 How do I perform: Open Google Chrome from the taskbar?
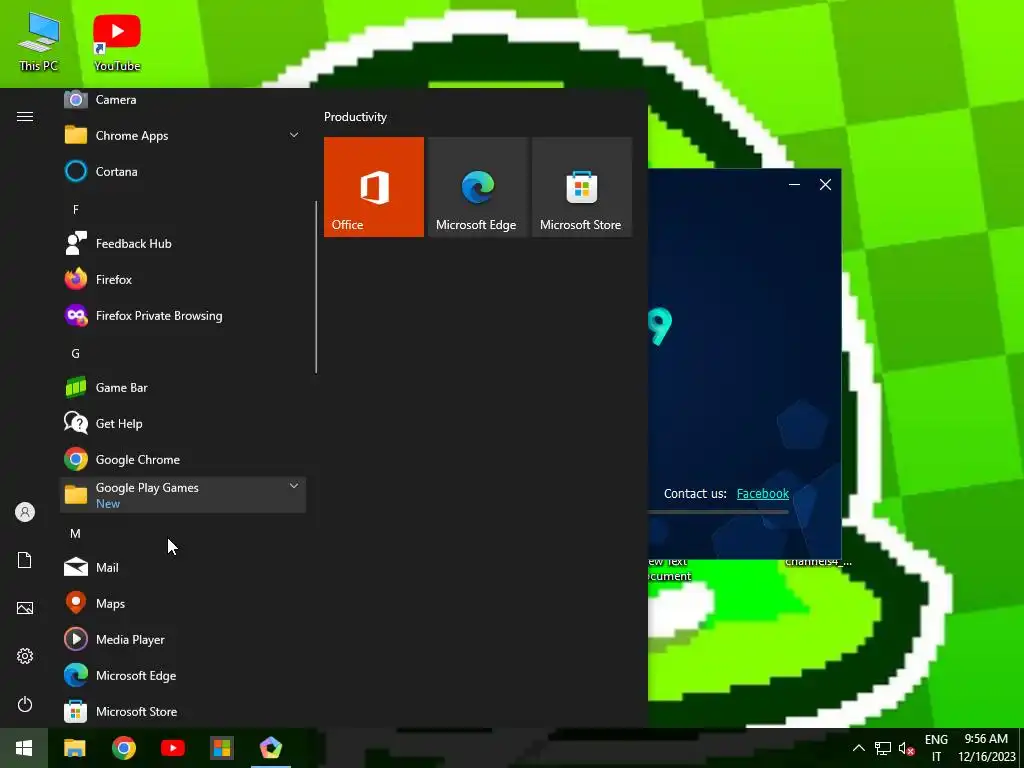coord(123,748)
